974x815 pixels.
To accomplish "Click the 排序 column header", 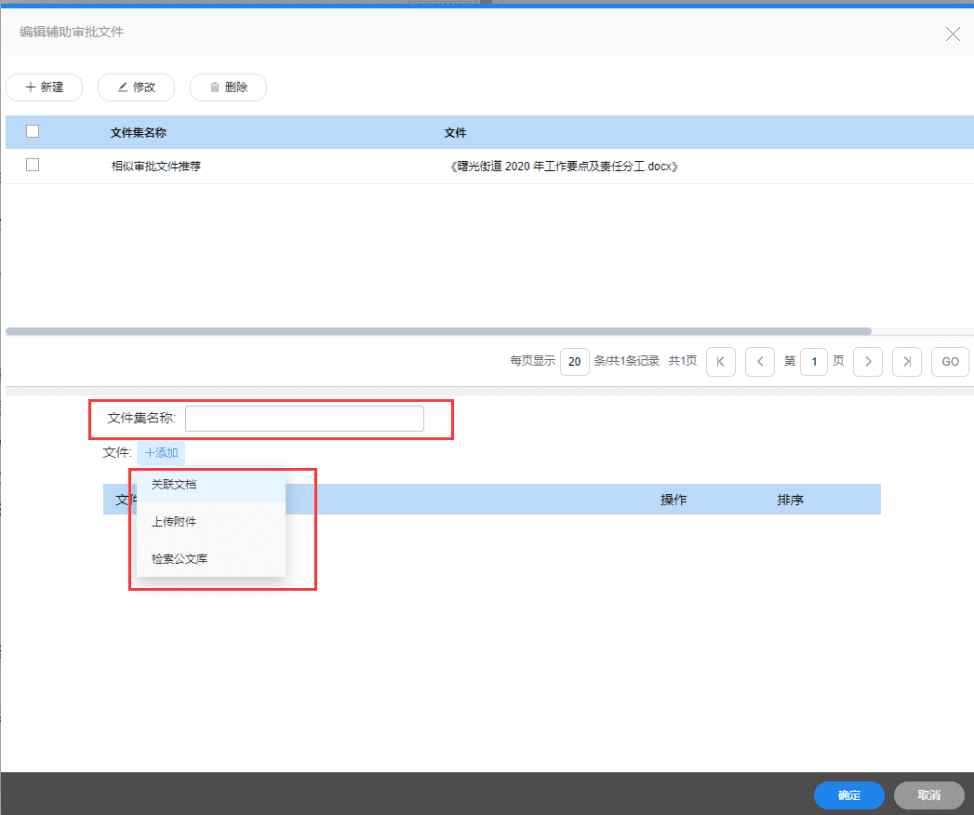I will click(790, 499).
